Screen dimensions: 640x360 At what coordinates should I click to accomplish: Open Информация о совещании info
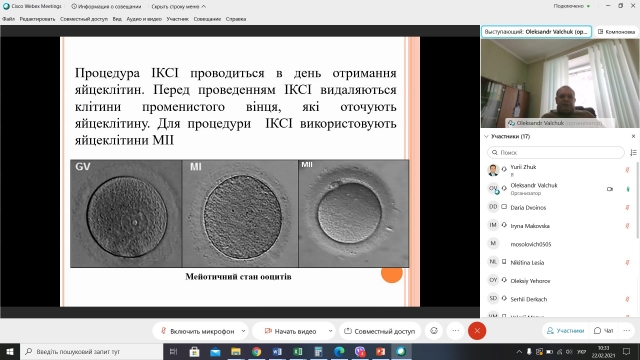click(106, 7)
